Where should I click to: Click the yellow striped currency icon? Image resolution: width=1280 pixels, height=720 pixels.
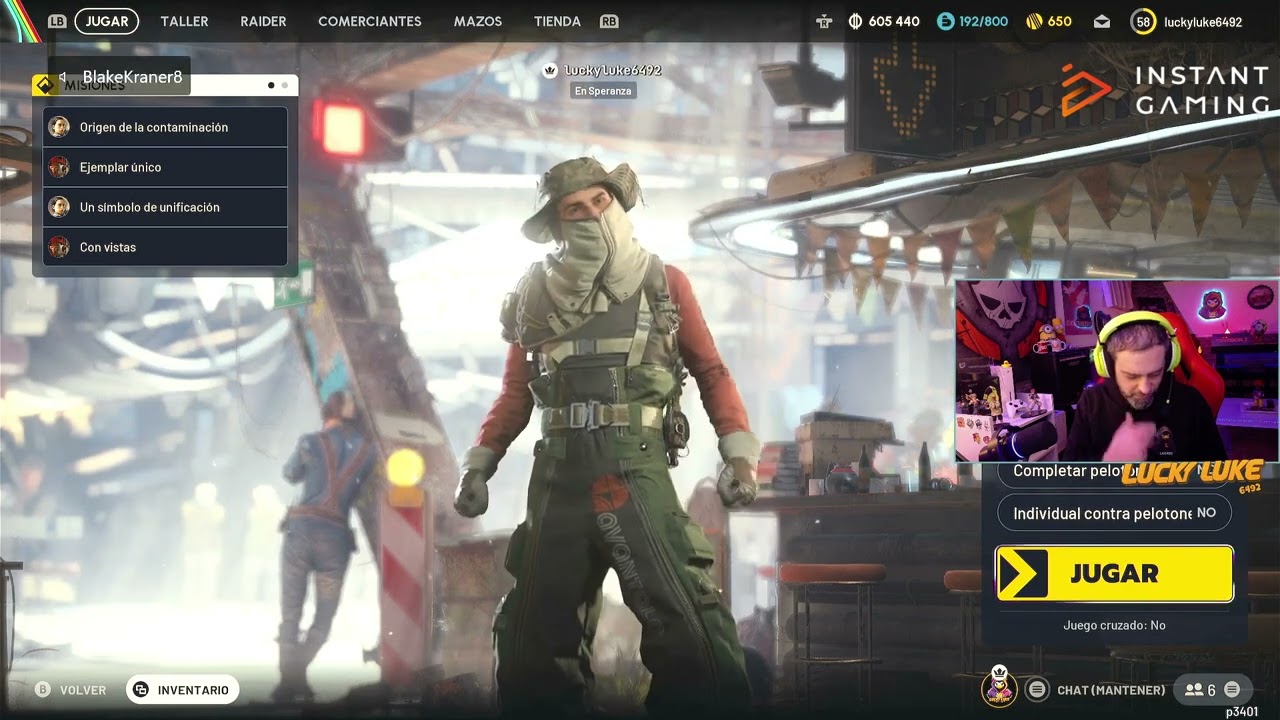[x=1033, y=21]
